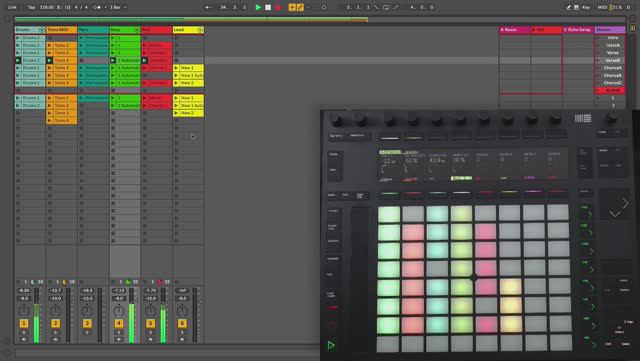This screenshot has width=640, height=361.
Task: Enable Draw Mode pencil icon
Action: (x=569, y=7)
